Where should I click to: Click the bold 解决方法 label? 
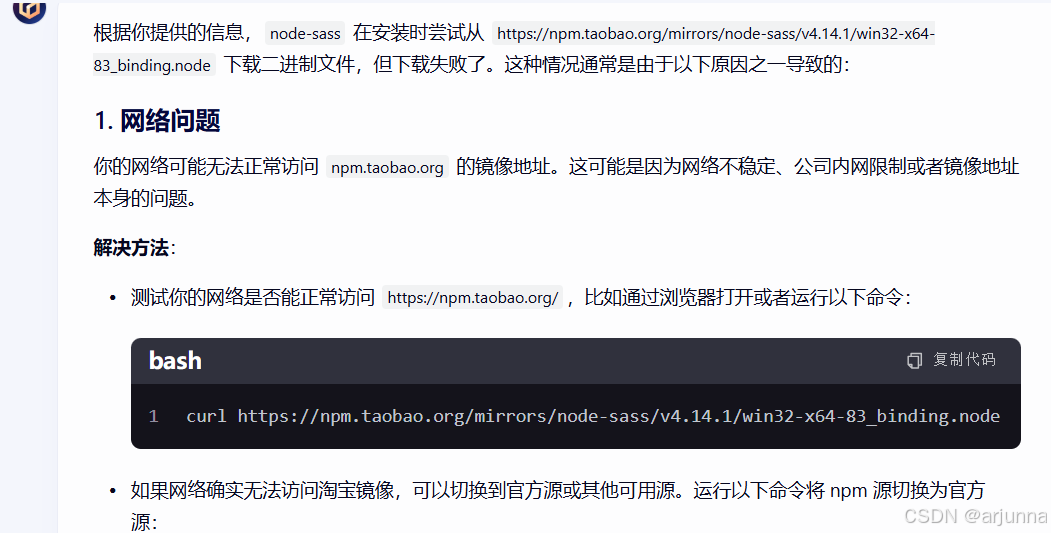131,247
